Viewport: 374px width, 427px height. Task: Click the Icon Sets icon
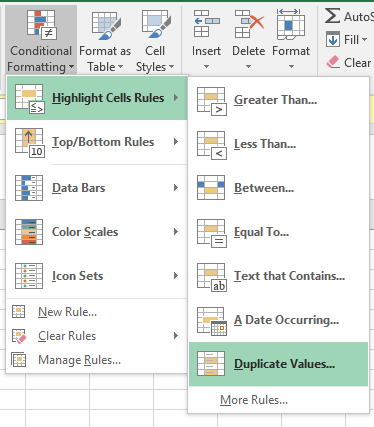29,276
